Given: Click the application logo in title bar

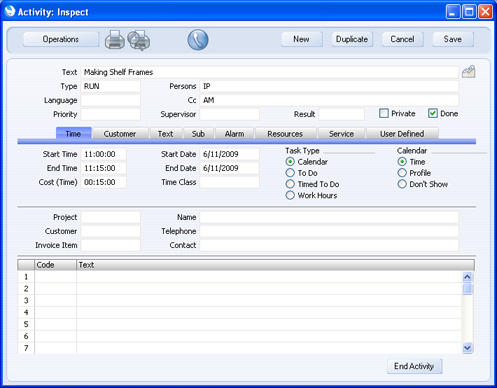Looking at the screenshot, I should click(10, 11).
